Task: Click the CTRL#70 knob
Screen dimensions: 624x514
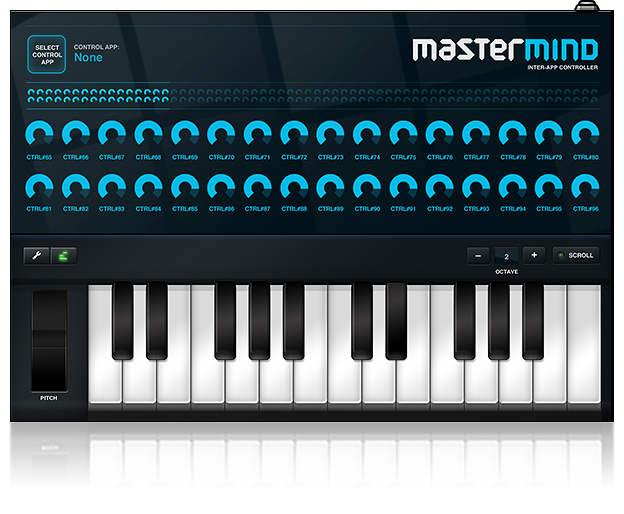Action: (x=221, y=133)
